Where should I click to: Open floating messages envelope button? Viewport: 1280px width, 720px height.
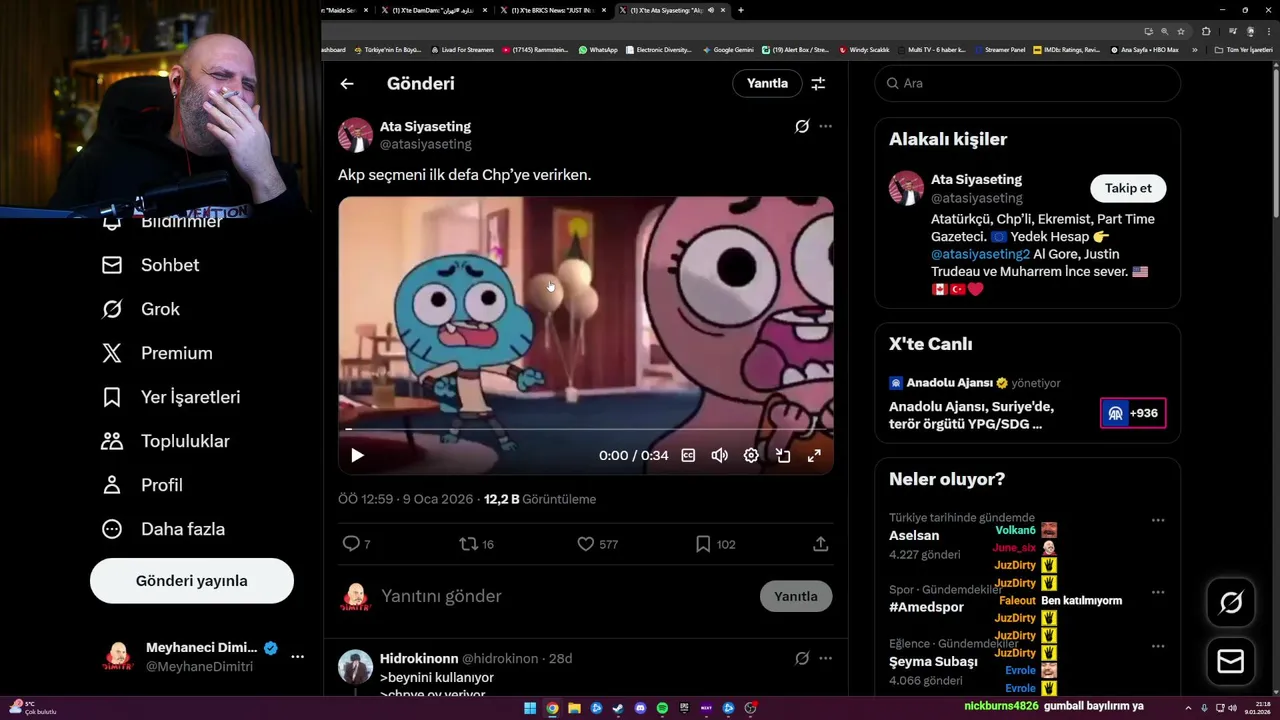1231,662
